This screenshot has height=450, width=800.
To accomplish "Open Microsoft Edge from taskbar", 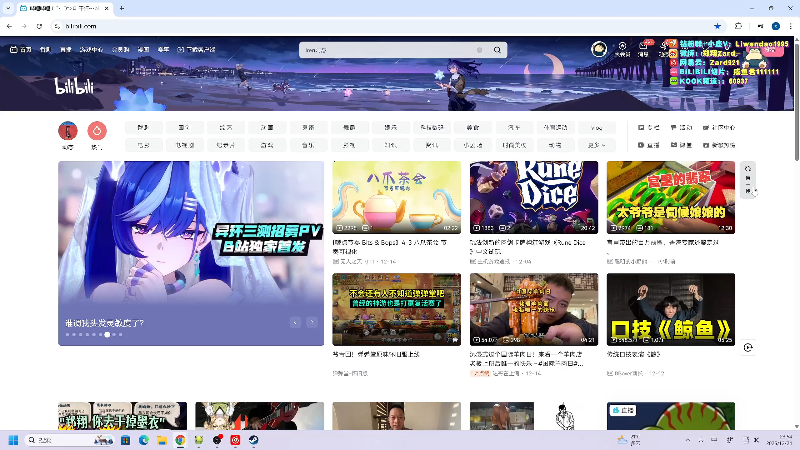I will (x=143, y=440).
